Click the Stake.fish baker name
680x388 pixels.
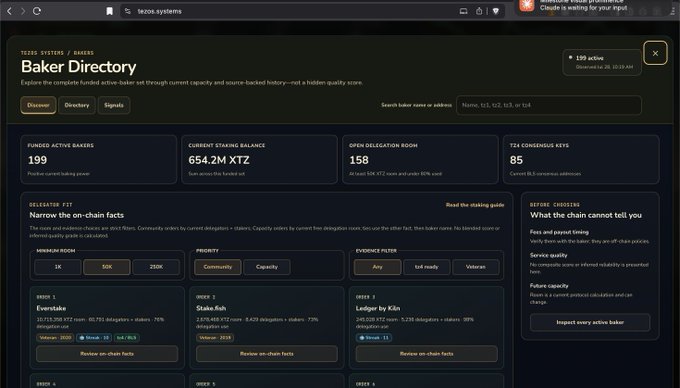[211, 308]
